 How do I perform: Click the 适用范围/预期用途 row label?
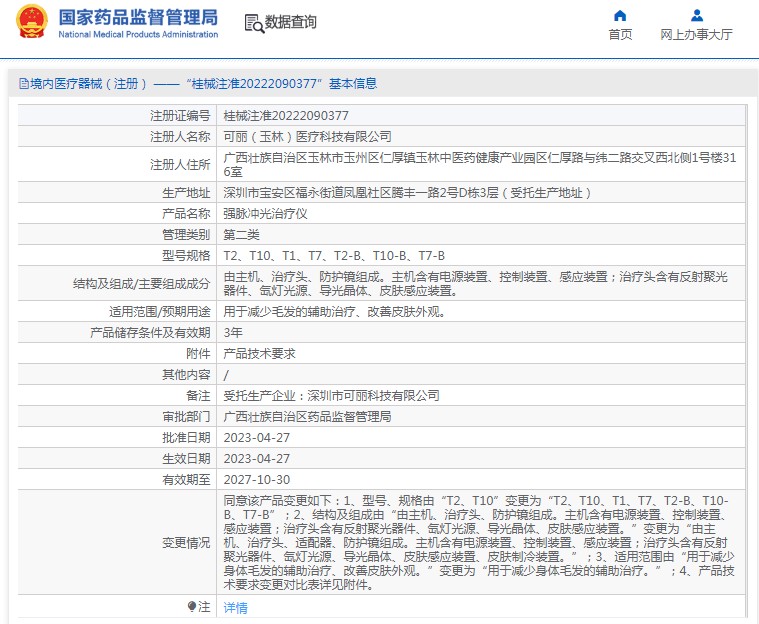[160, 311]
